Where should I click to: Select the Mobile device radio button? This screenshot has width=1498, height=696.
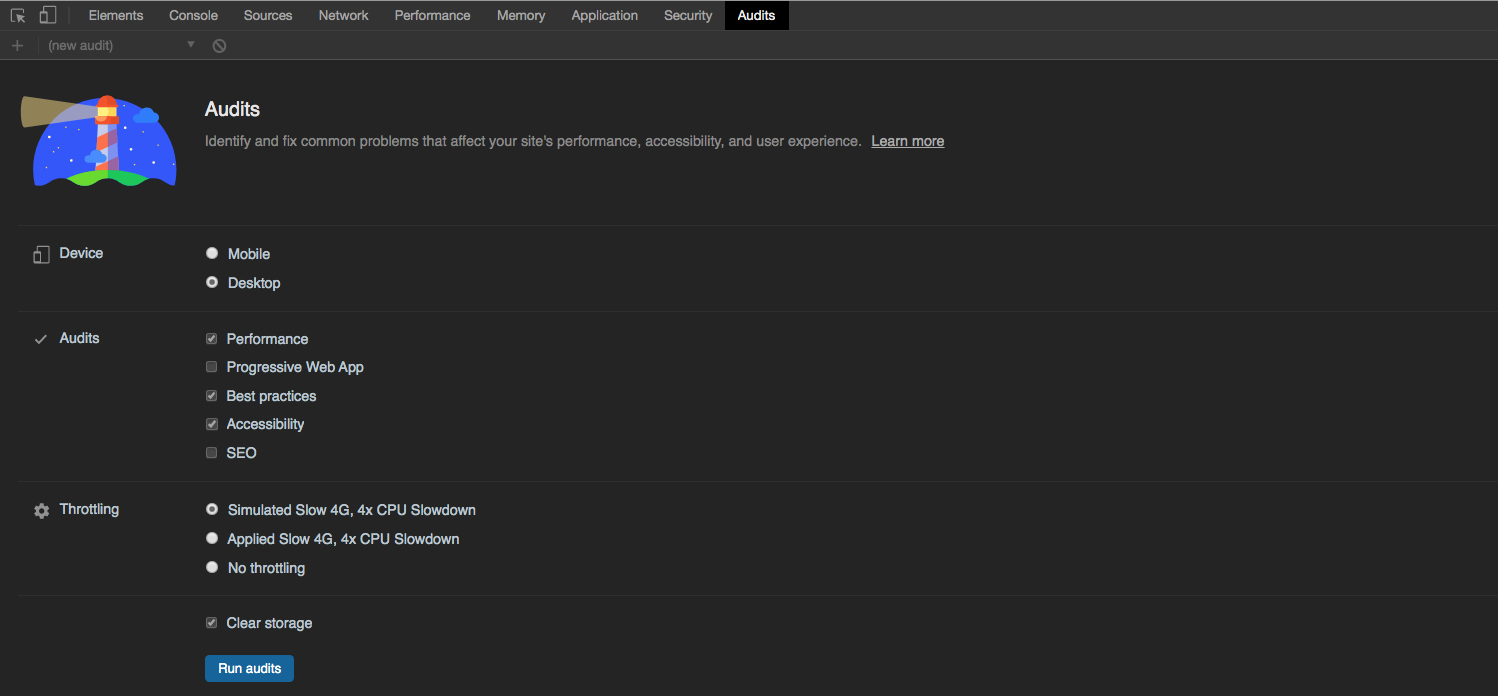click(212, 254)
